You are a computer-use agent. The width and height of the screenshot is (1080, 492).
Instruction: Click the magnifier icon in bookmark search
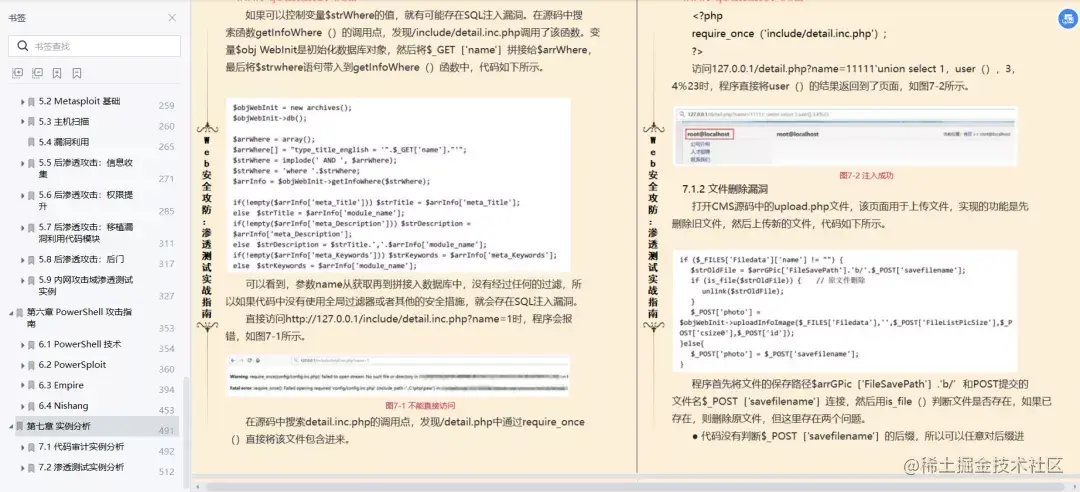(x=23, y=46)
